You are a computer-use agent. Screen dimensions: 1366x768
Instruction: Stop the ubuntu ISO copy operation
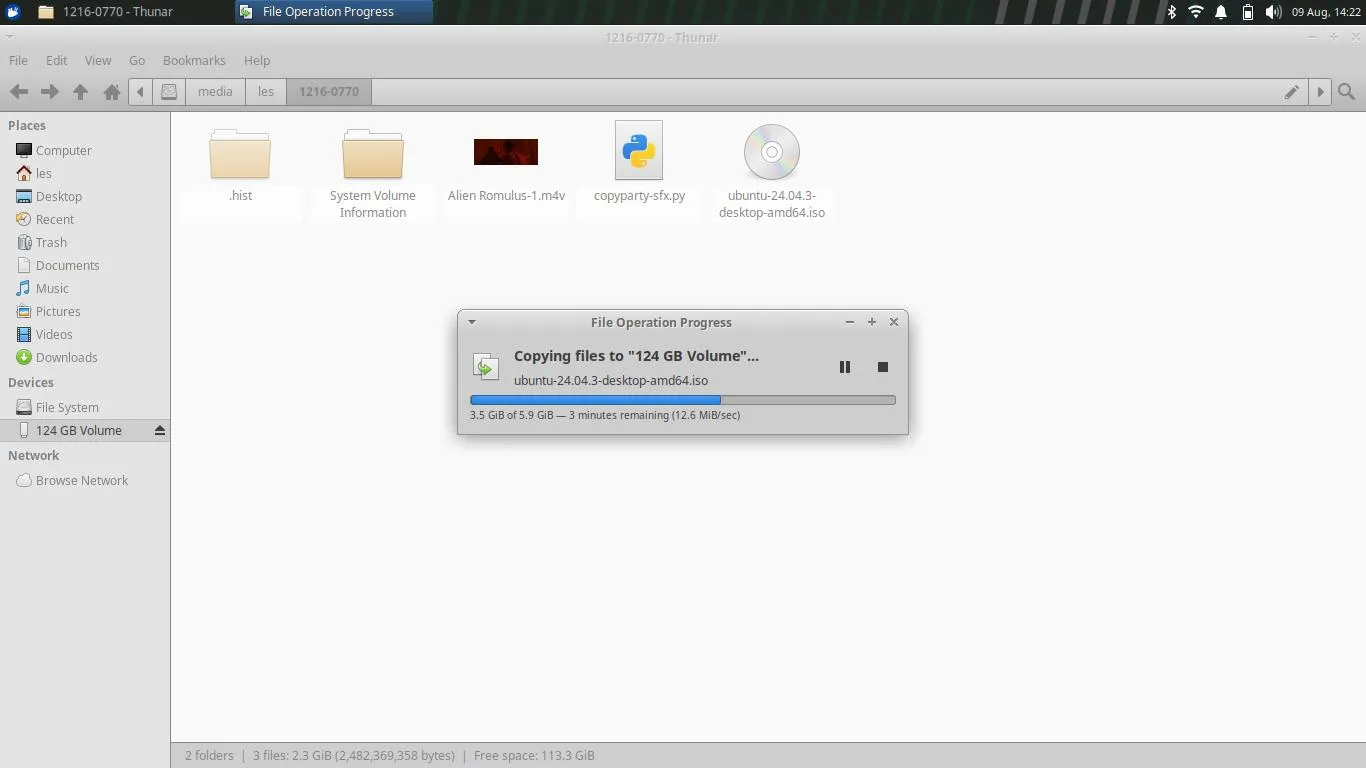point(883,367)
